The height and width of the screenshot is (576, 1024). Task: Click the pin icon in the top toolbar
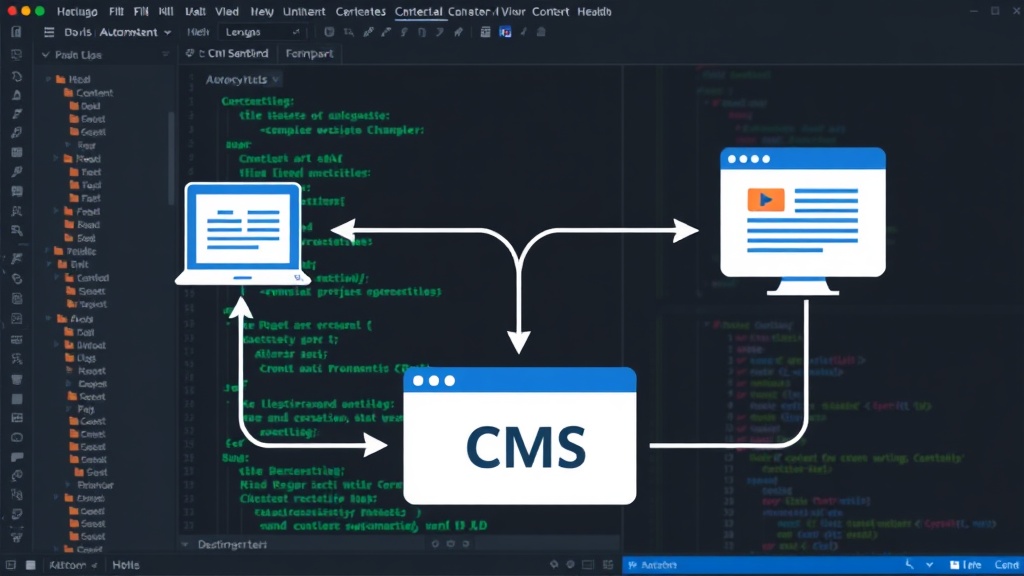coord(458,32)
